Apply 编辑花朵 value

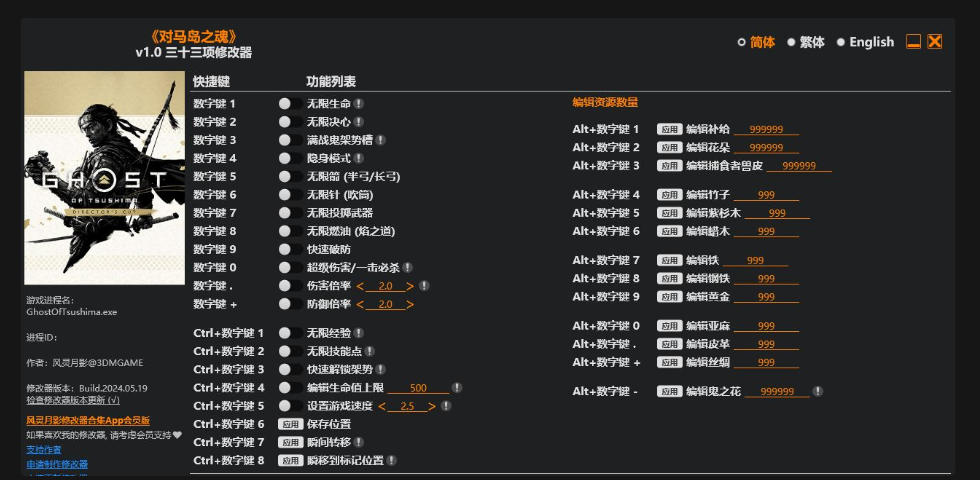point(669,148)
